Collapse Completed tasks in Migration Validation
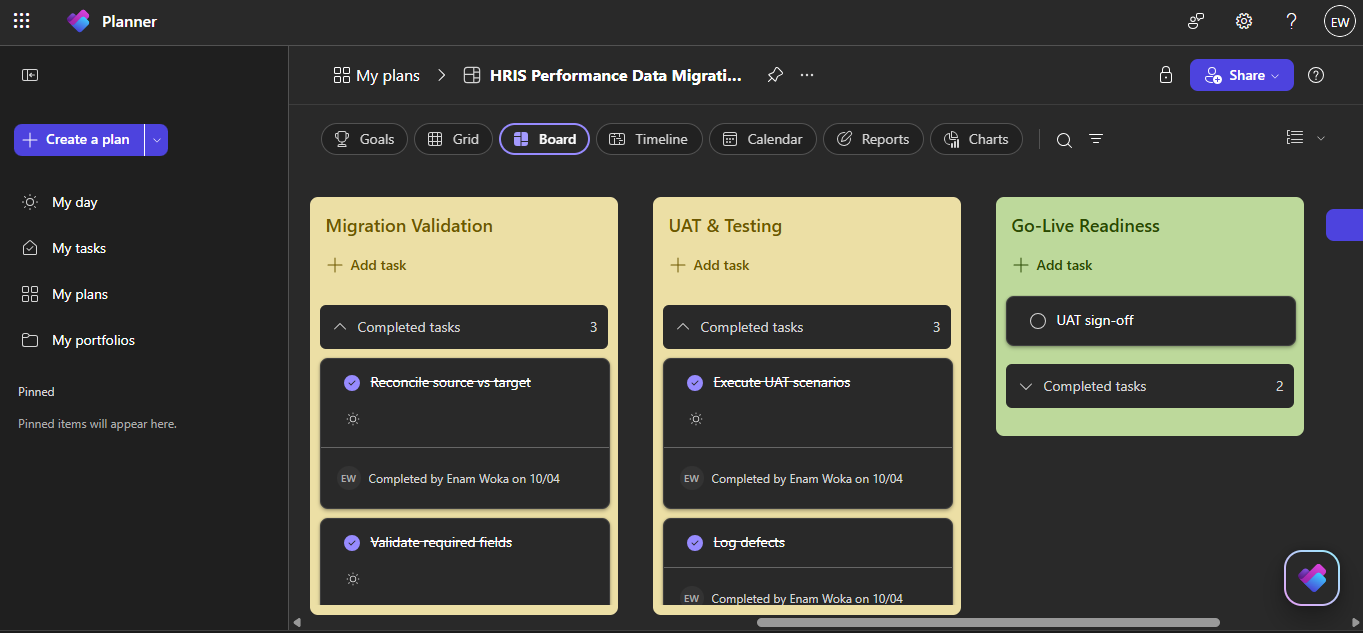1363x633 pixels. (464, 327)
